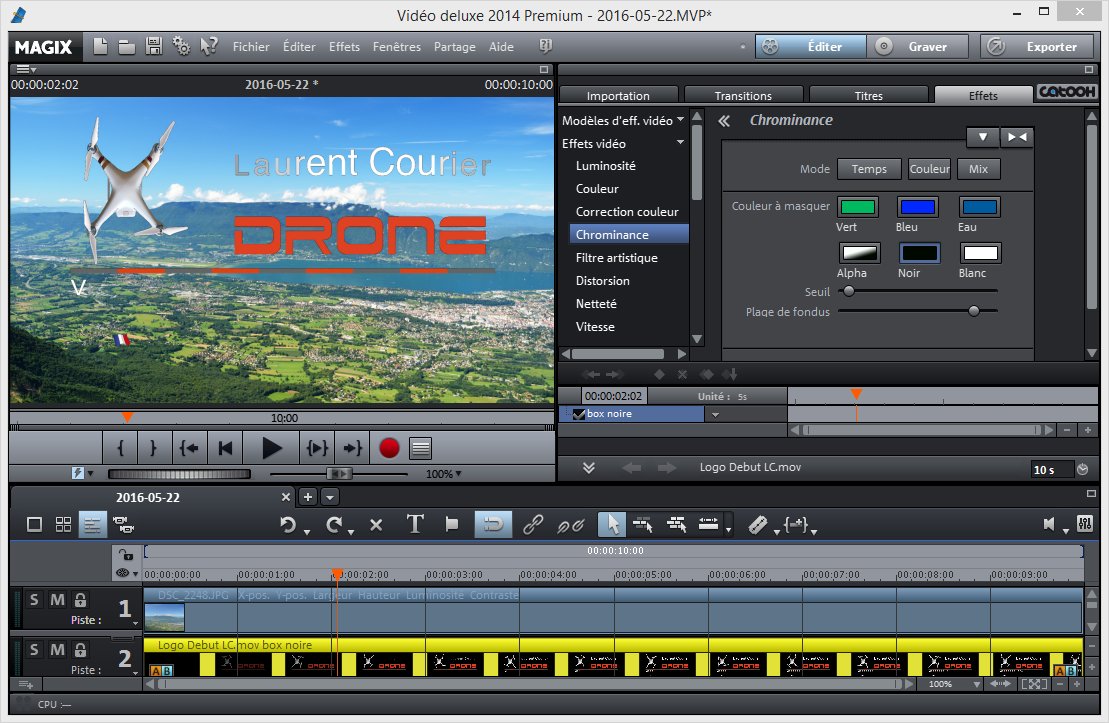Screen dimensions: 1109x723
Task: Switch to the Importation tab
Action: 618,96
